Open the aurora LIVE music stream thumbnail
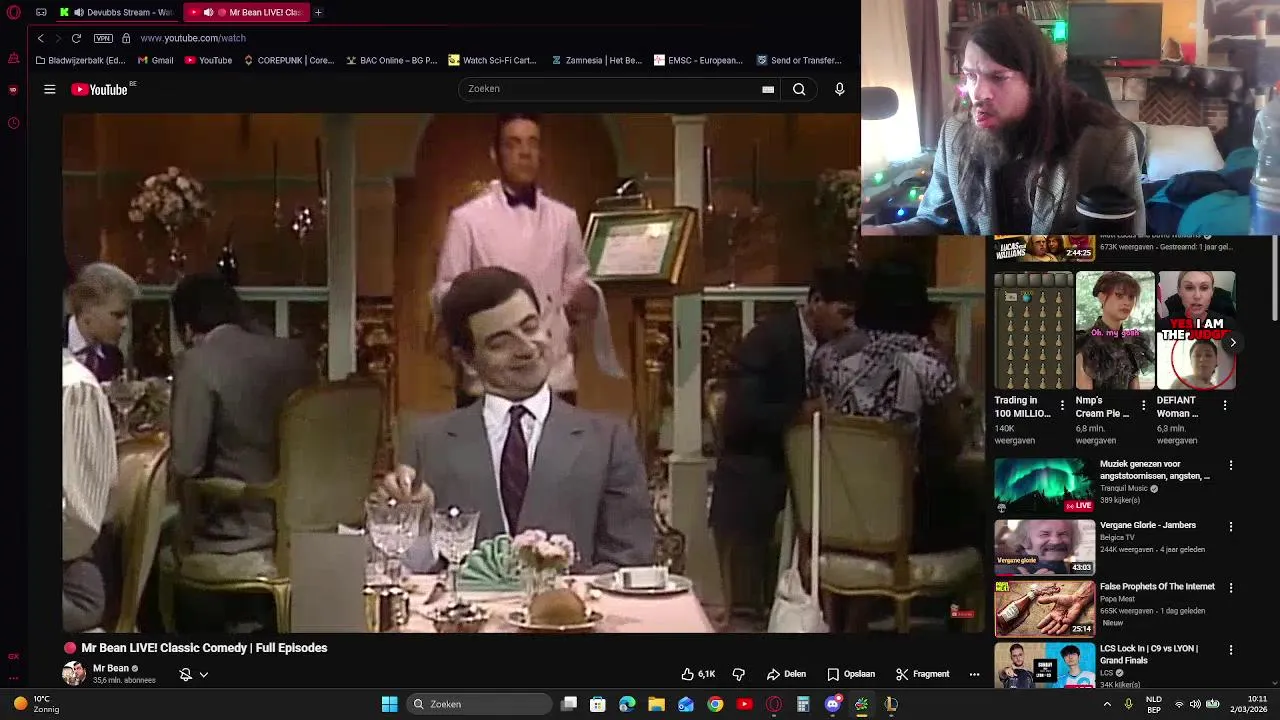This screenshot has height=720, width=1280. 1044,486
